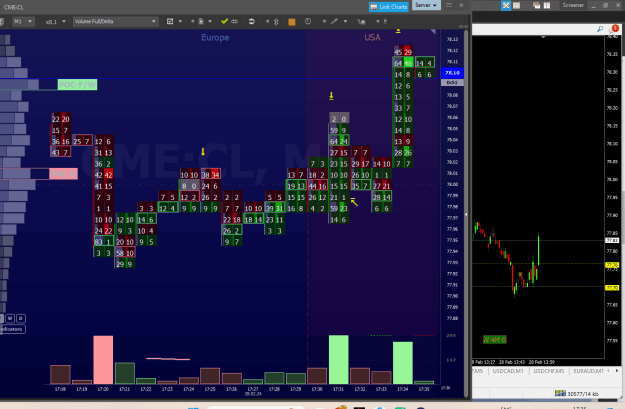Image resolution: width=625 pixels, height=409 pixels.
Task: Click the chart template icon in toolbar
Action: click(x=170, y=22)
